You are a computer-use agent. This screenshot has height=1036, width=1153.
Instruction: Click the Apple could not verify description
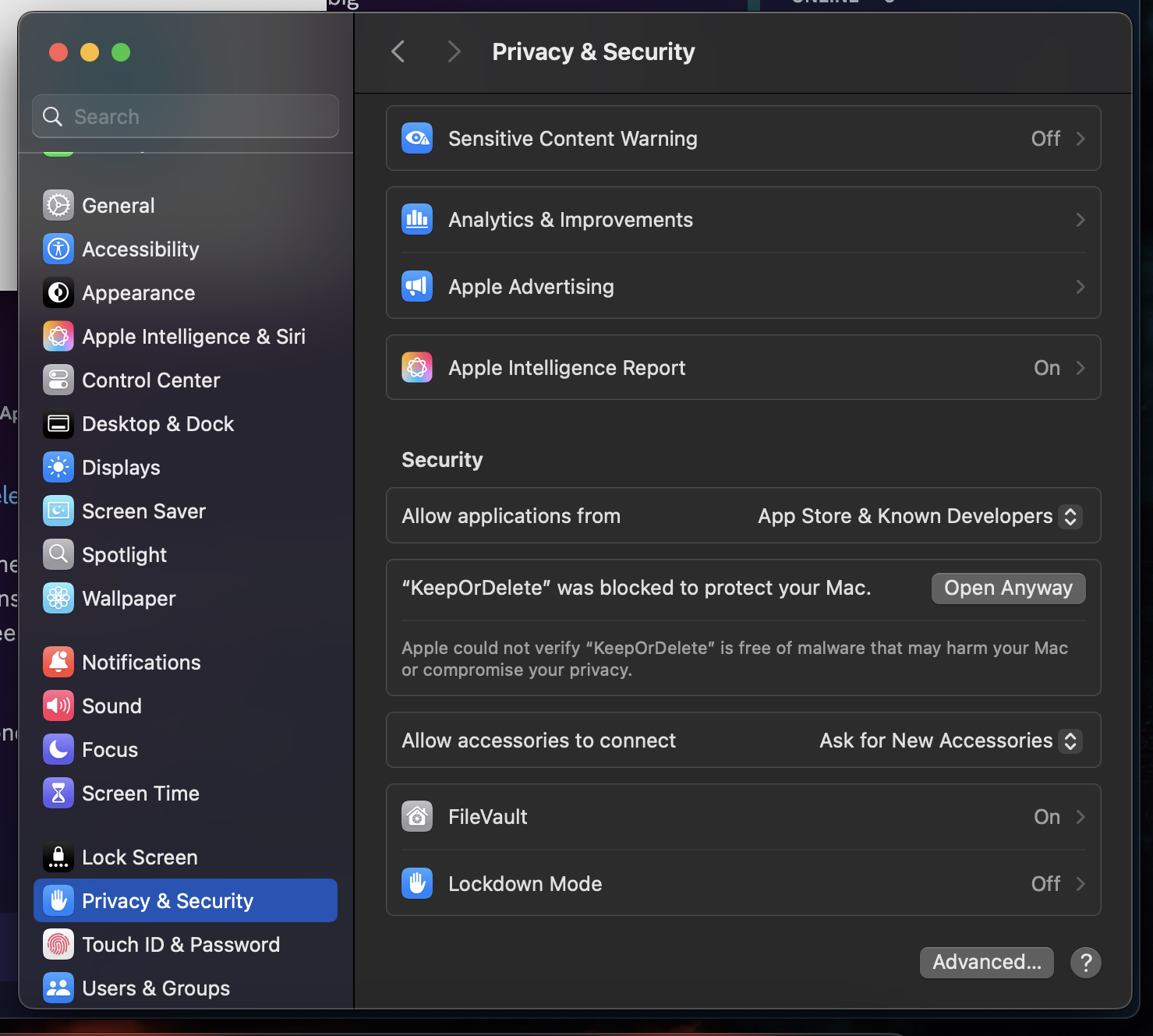point(734,659)
